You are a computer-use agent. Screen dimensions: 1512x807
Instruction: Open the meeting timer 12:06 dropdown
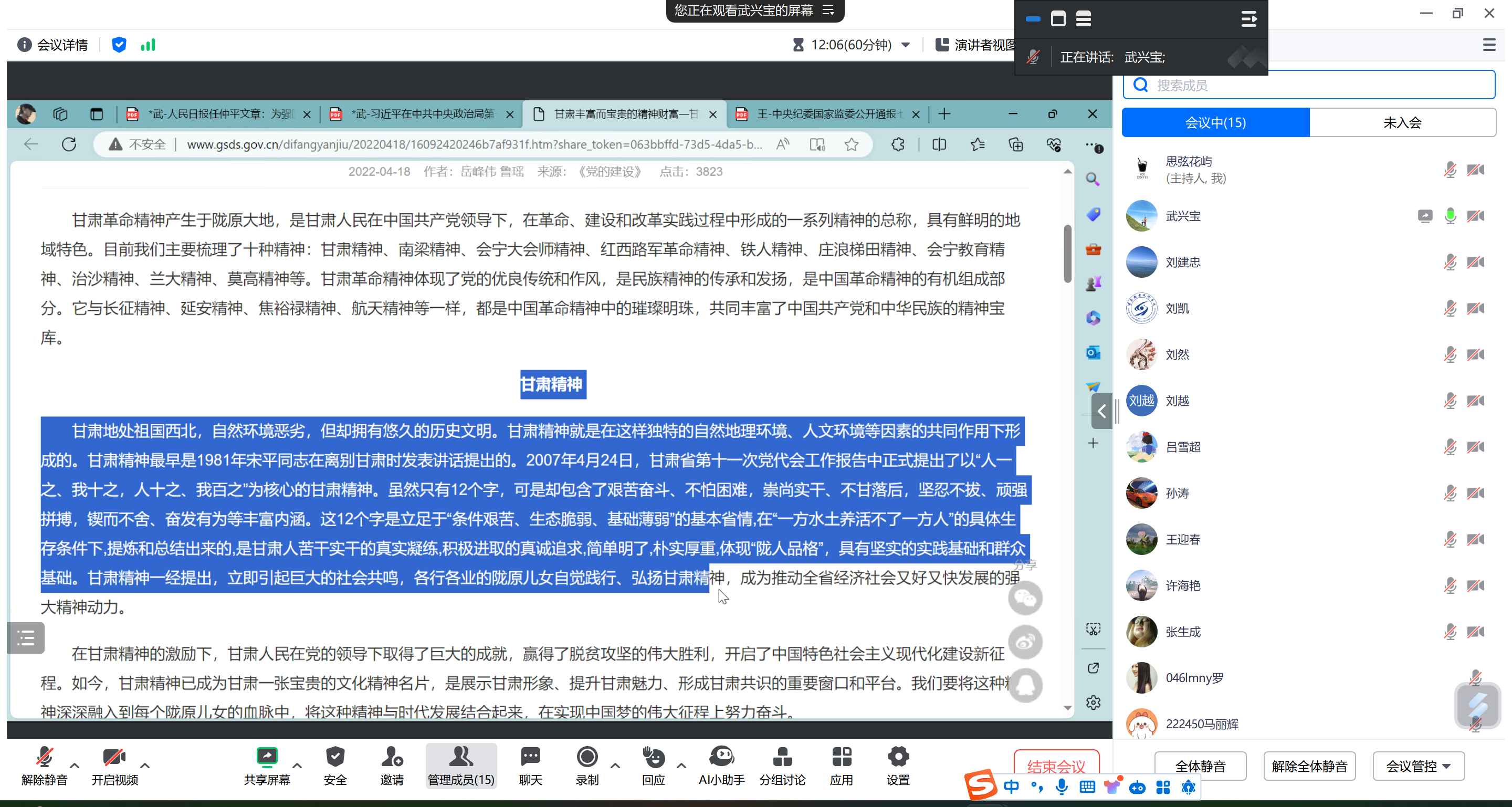coord(906,45)
